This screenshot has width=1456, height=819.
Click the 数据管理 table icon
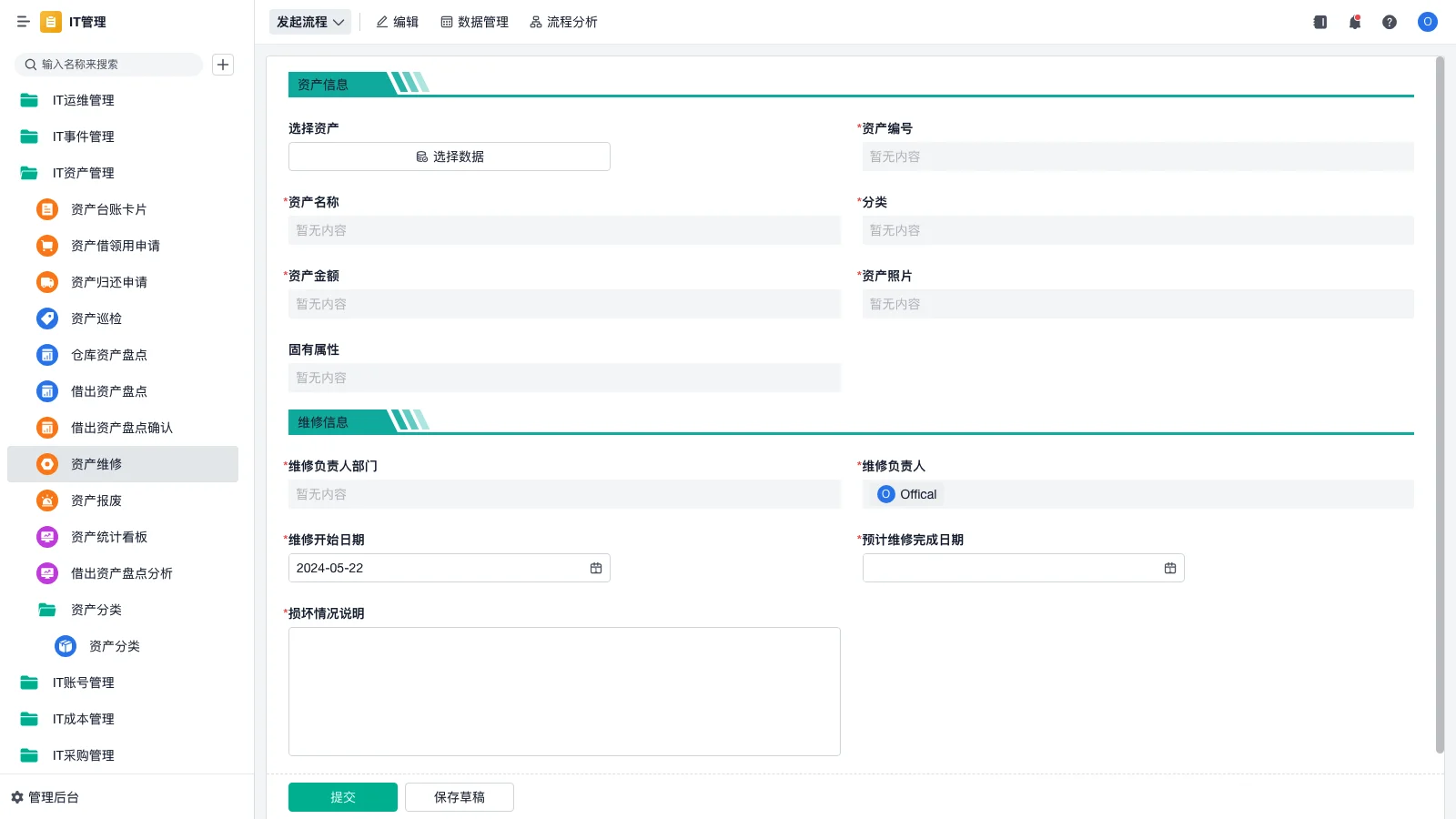click(447, 22)
